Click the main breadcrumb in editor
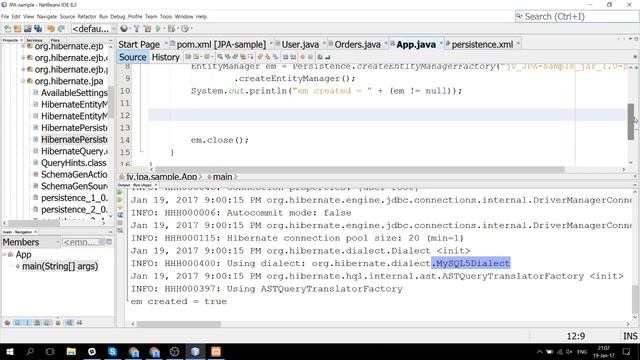640x360 pixels. 222,177
